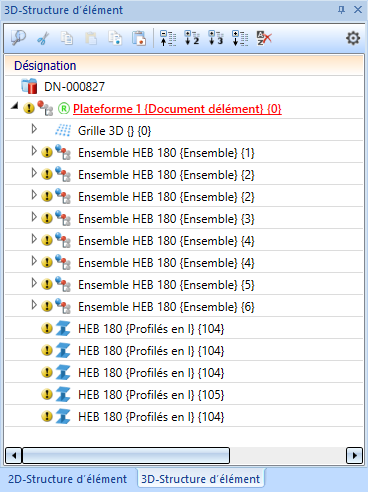
Task: Select Grille 3D {} {0} text
Action: 115,131
